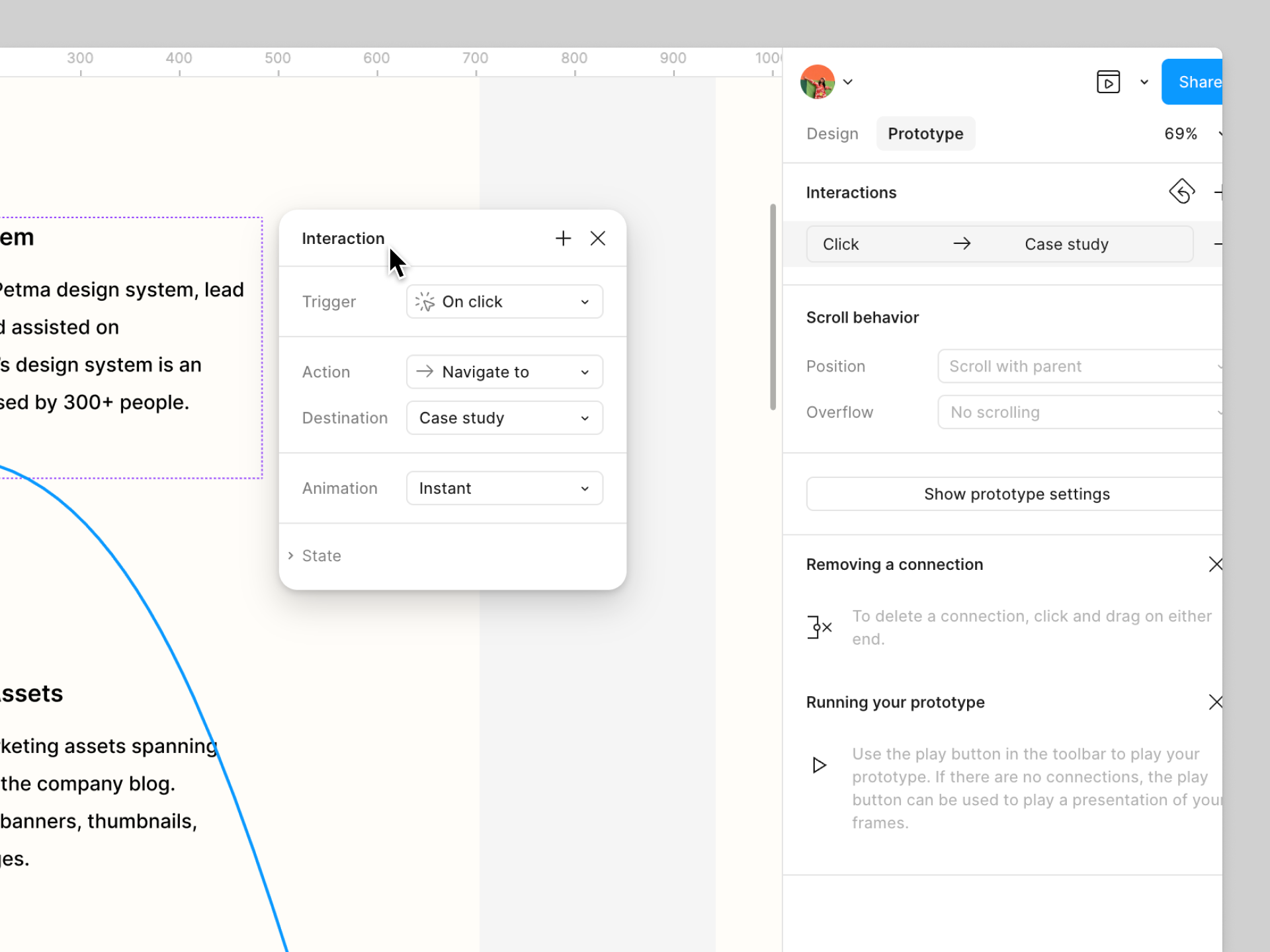This screenshot has width=1270, height=952.
Task: Click the reset interactions diamond arrow icon
Action: click(1181, 192)
